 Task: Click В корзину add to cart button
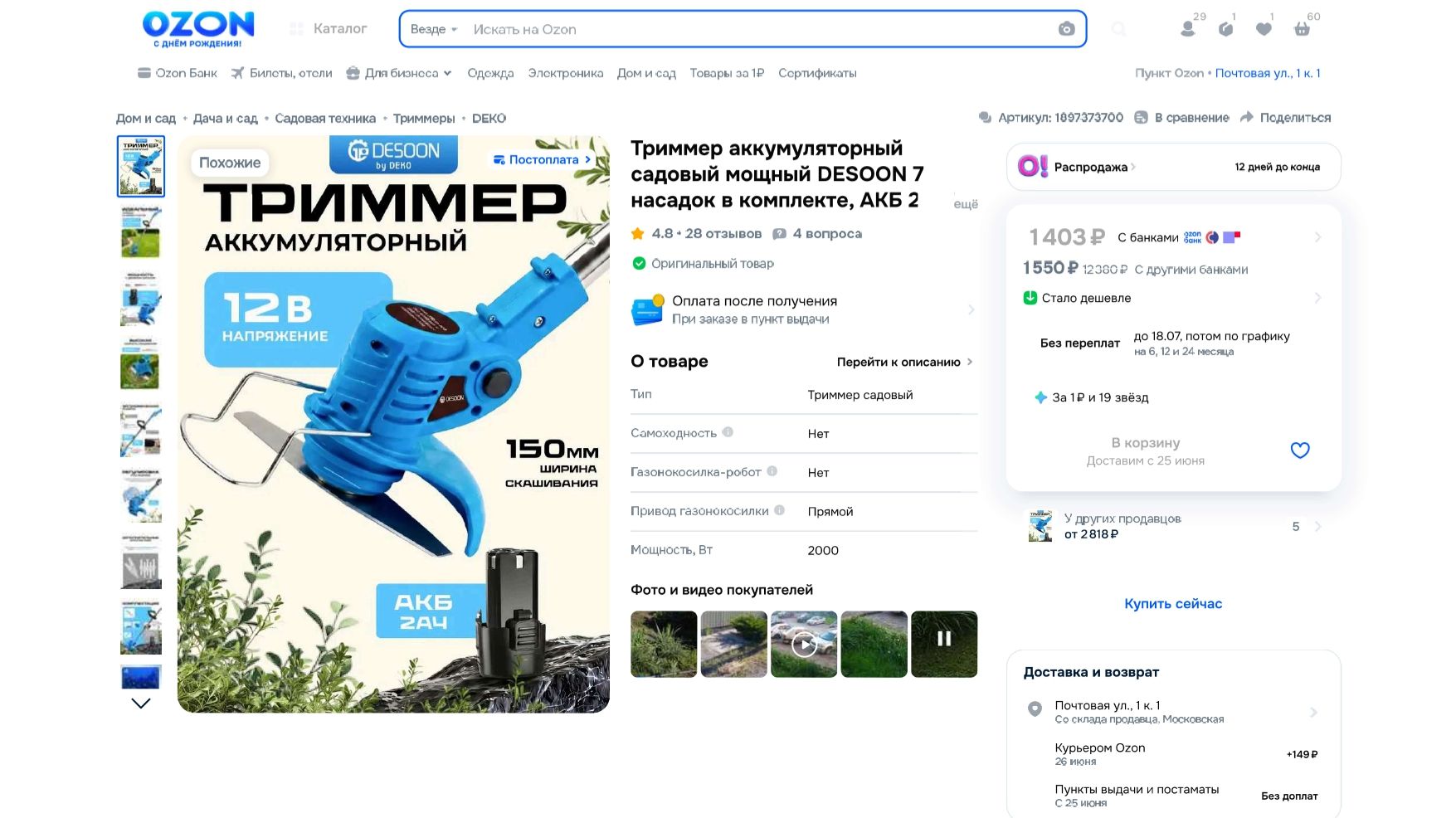tap(1146, 451)
